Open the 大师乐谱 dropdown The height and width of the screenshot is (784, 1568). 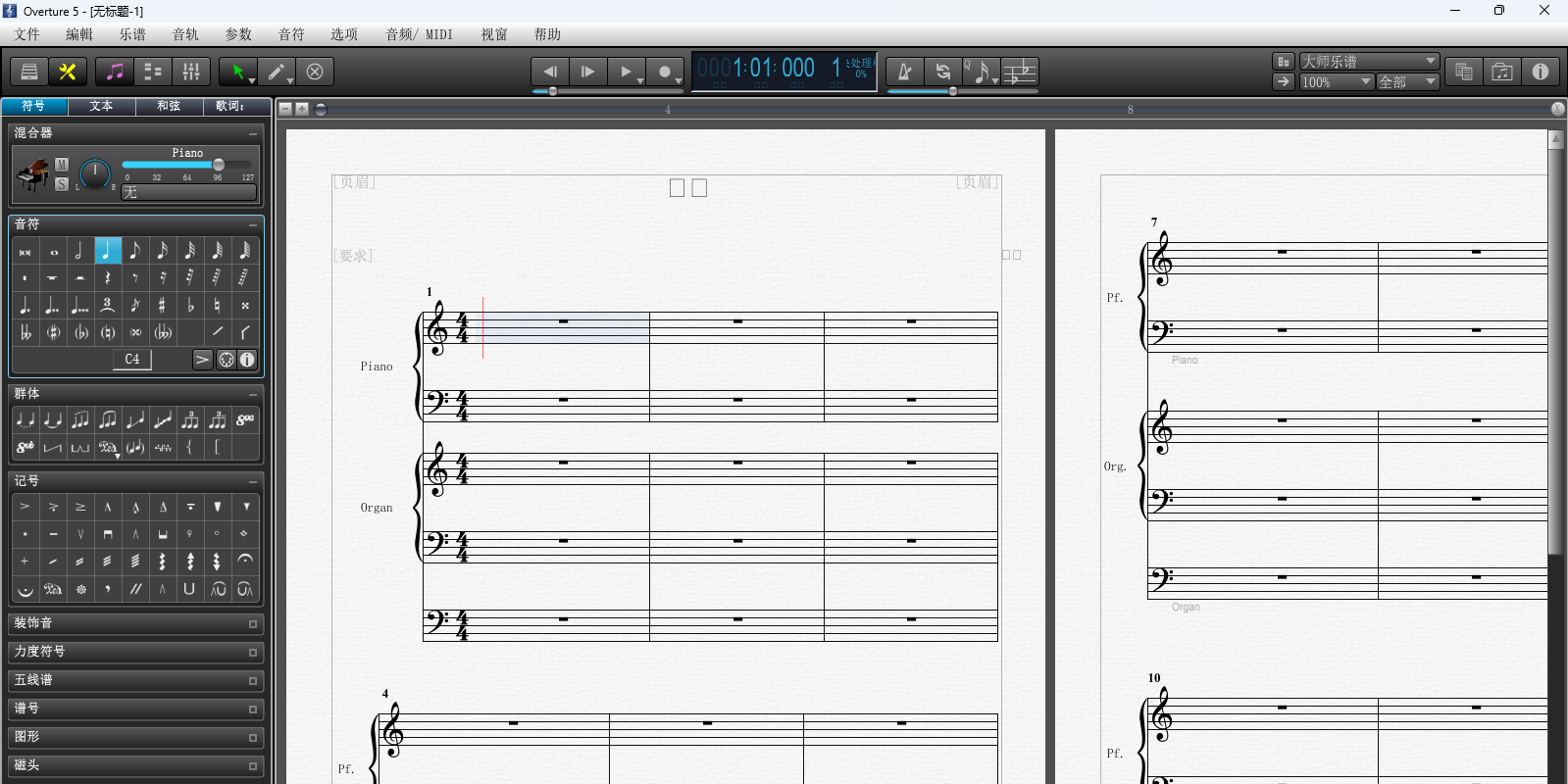1369,61
